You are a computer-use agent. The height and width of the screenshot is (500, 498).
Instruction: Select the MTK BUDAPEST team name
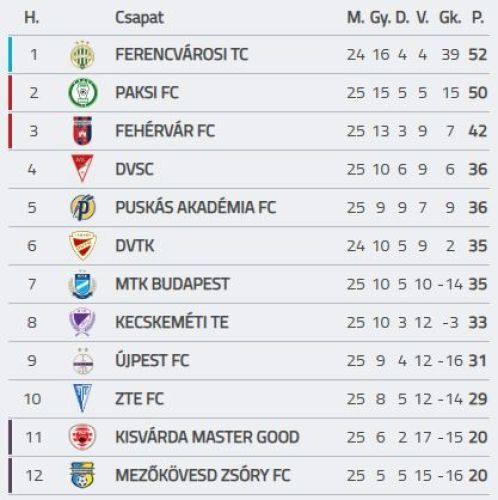pyautogui.click(x=172, y=284)
